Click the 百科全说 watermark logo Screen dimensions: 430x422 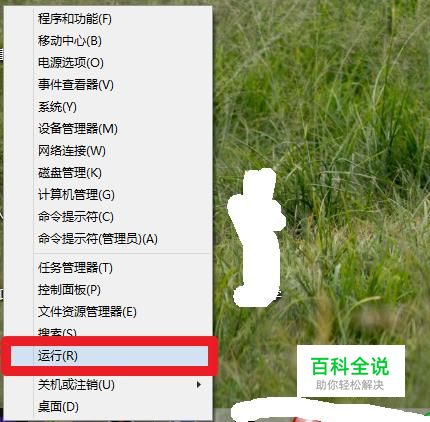351,371
